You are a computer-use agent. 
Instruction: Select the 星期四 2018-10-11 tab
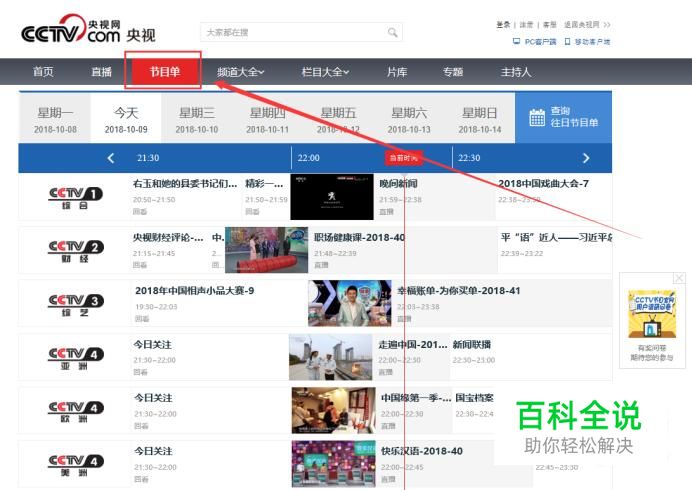pos(267,119)
